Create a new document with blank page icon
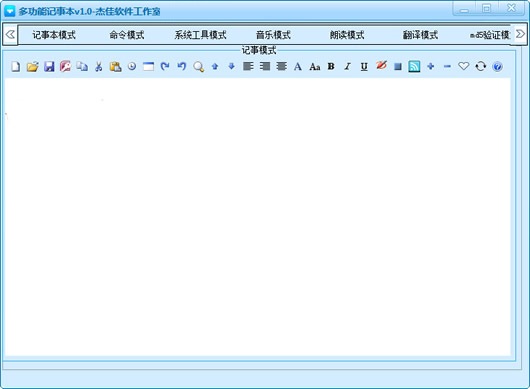This screenshot has width=530, height=389. pos(16,67)
